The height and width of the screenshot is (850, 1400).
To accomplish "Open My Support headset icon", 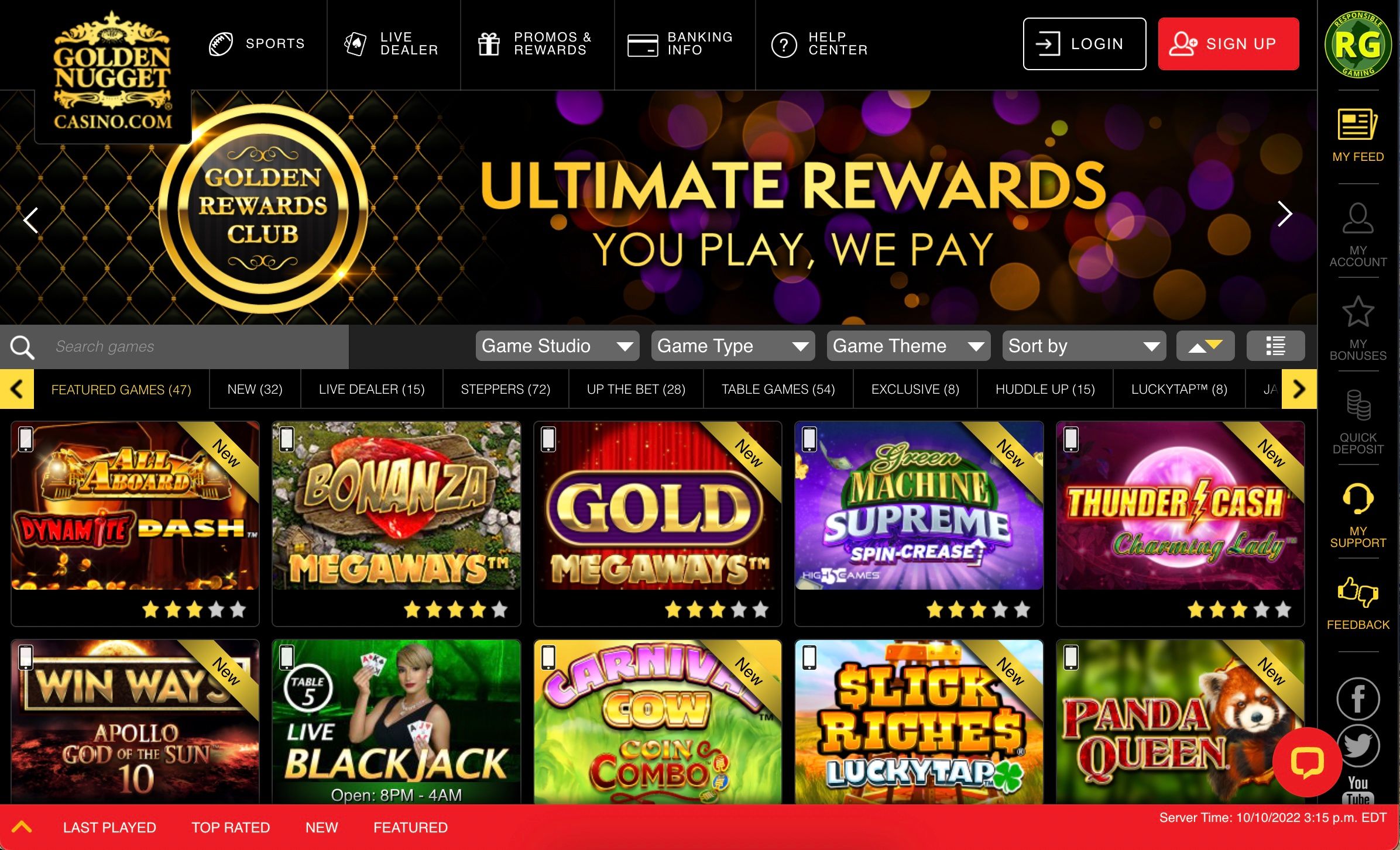I will [1358, 498].
